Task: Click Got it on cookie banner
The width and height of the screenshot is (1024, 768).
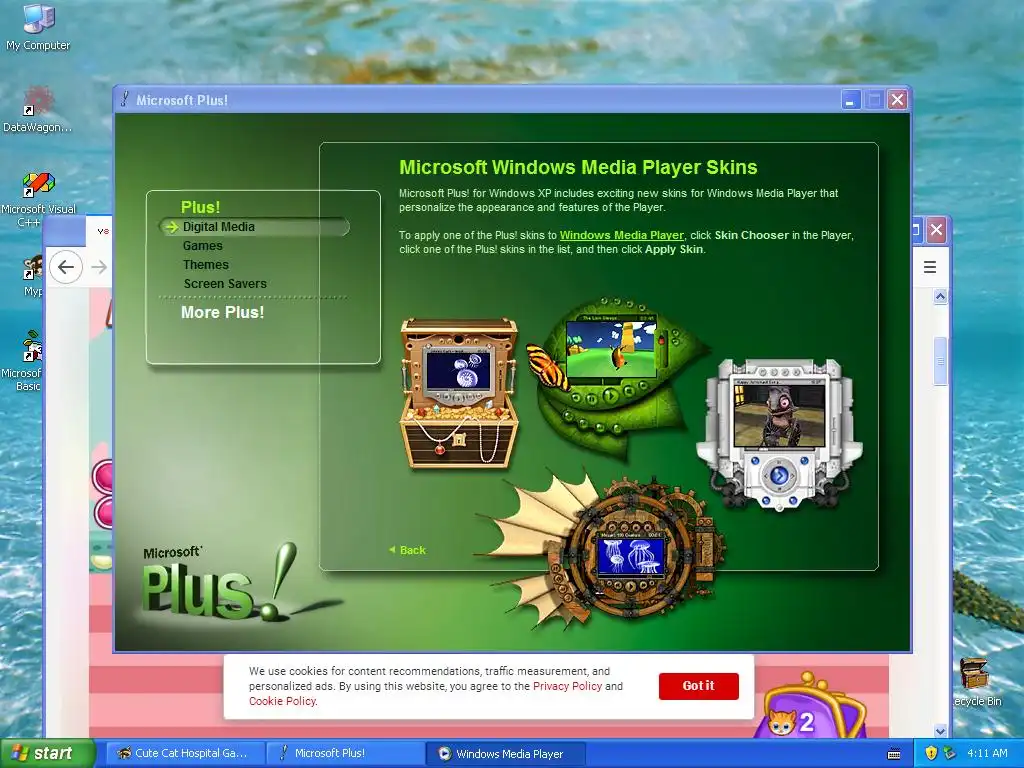Action: tap(699, 686)
